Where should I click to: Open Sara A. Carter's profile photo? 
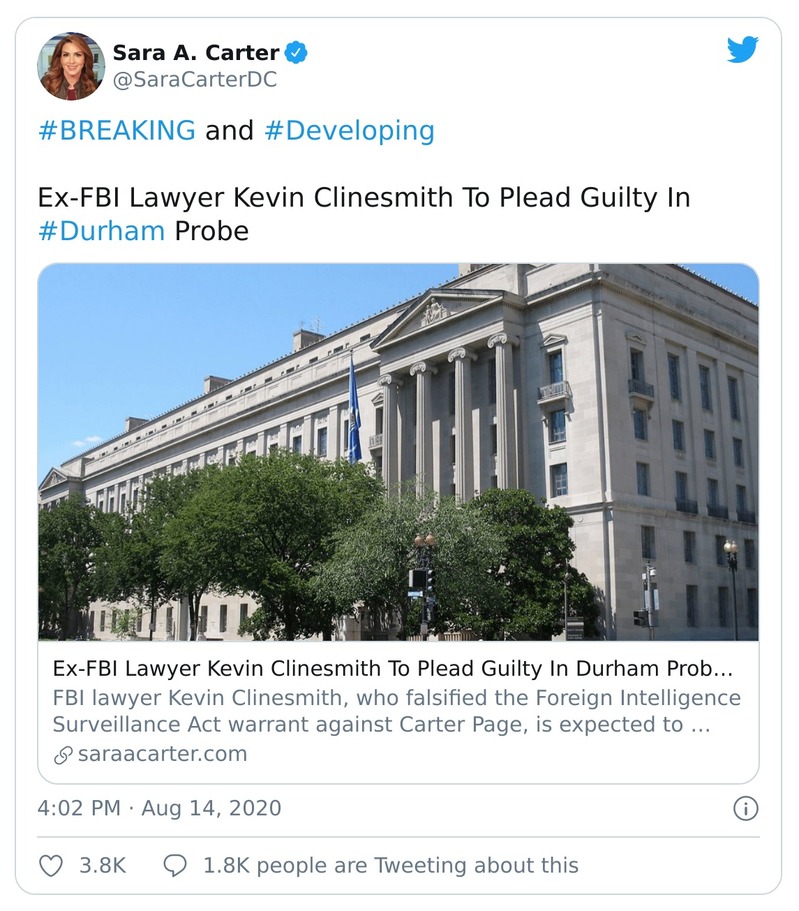click(x=71, y=66)
